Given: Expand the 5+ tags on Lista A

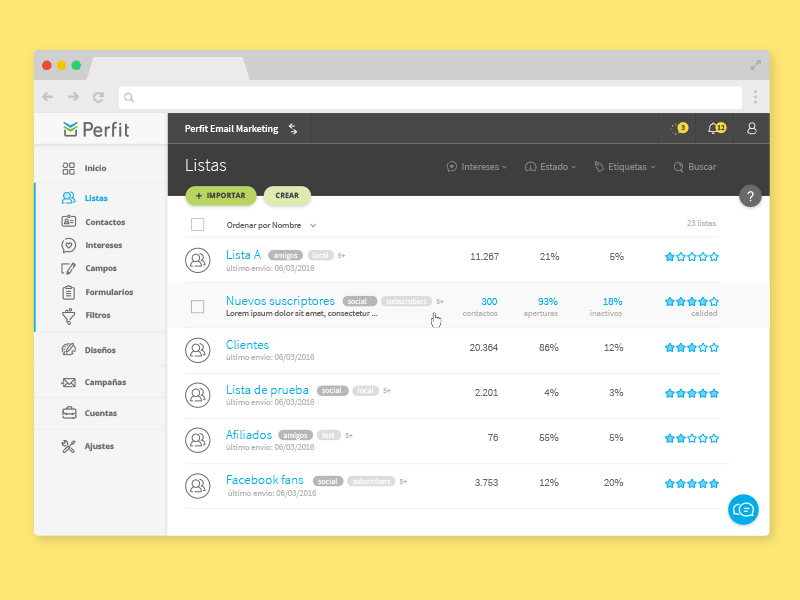Looking at the screenshot, I should click(x=341, y=256).
